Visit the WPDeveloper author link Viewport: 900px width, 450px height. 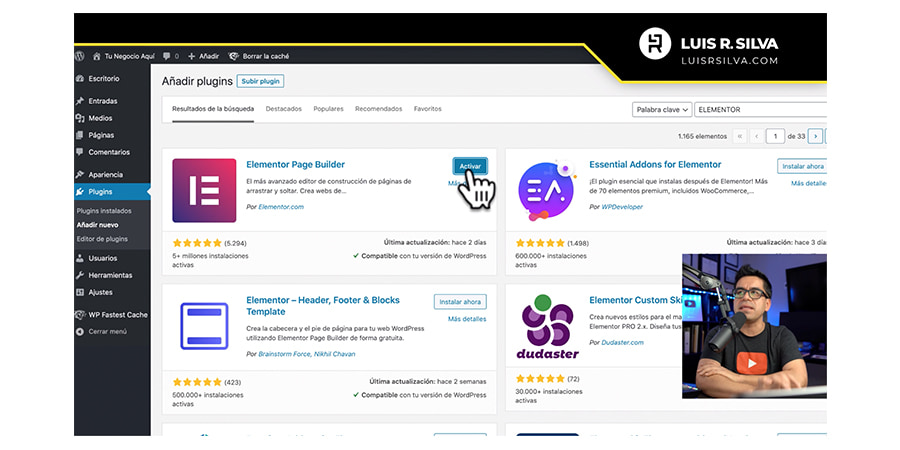(622, 207)
